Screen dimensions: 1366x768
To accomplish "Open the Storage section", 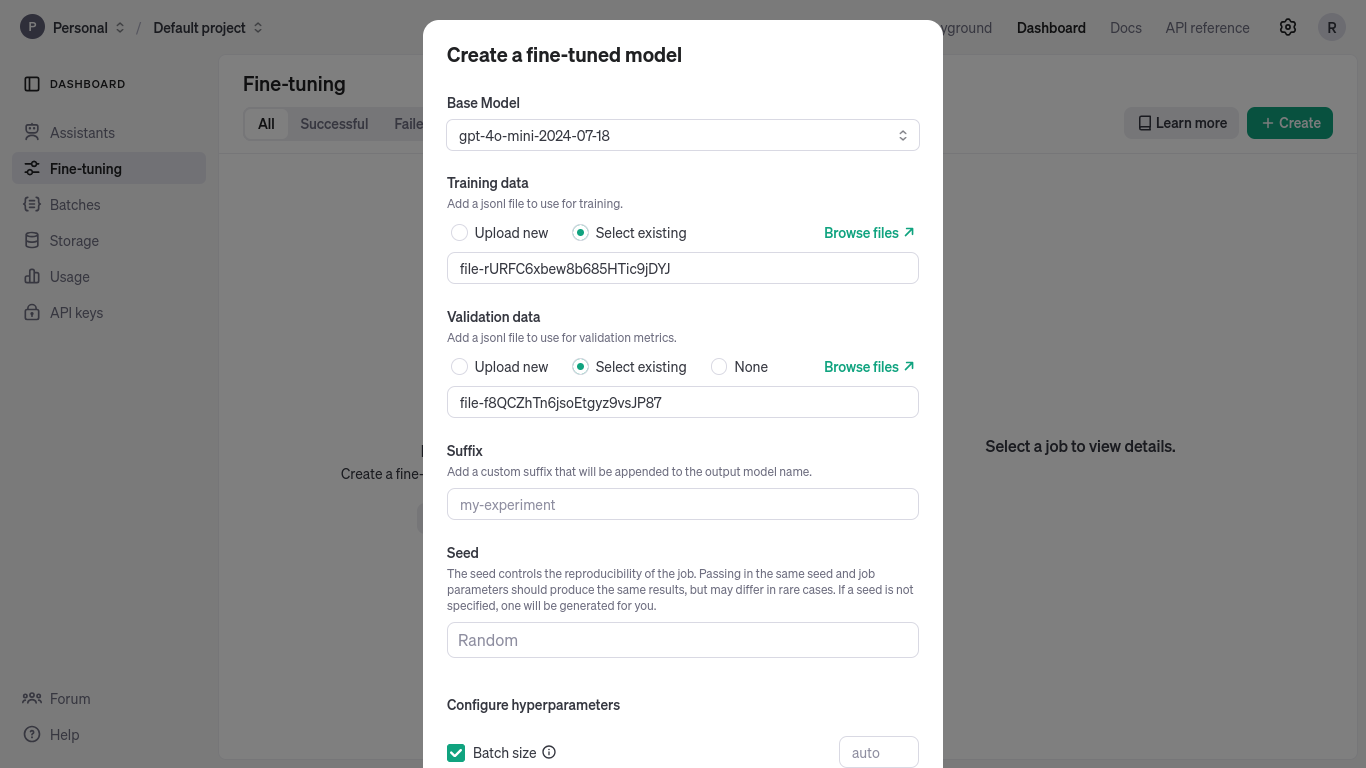I will (75, 240).
